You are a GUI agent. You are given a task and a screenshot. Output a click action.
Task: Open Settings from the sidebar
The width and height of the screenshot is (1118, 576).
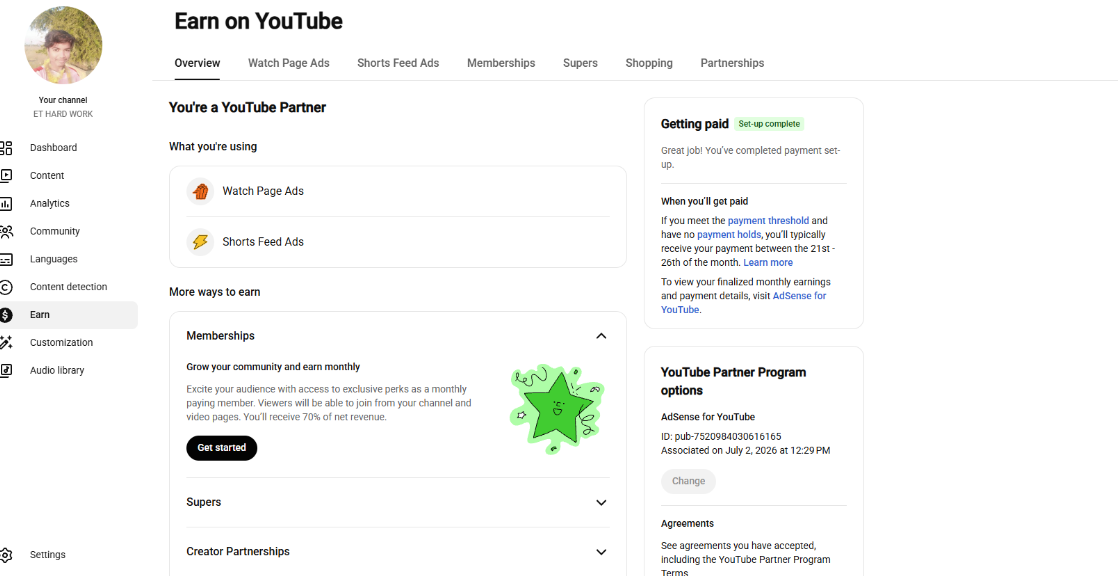(x=48, y=555)
